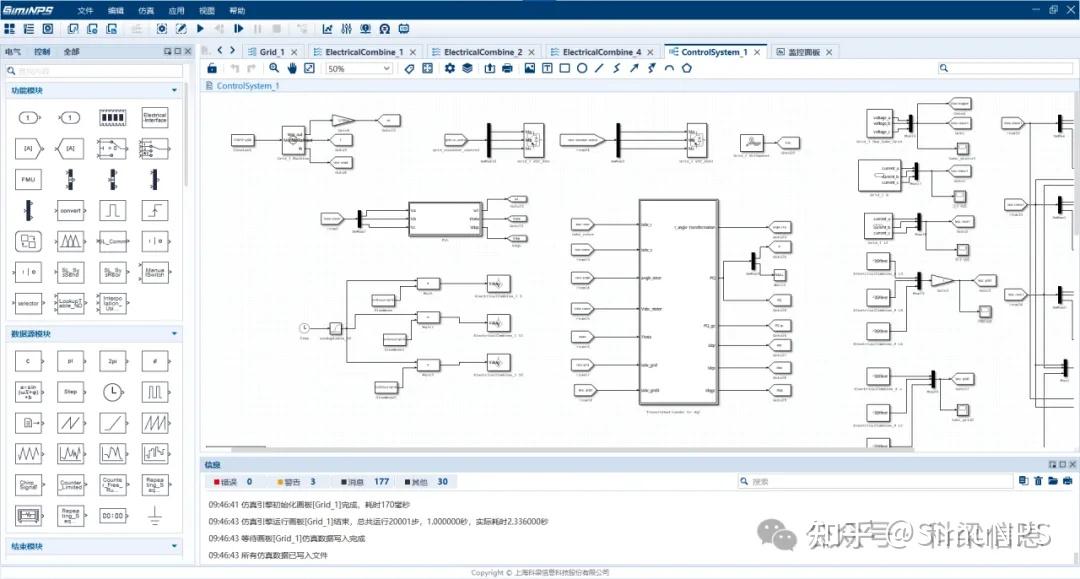Select the Rectangle drawing tool

pyautogui.click(x=562, y=68)
